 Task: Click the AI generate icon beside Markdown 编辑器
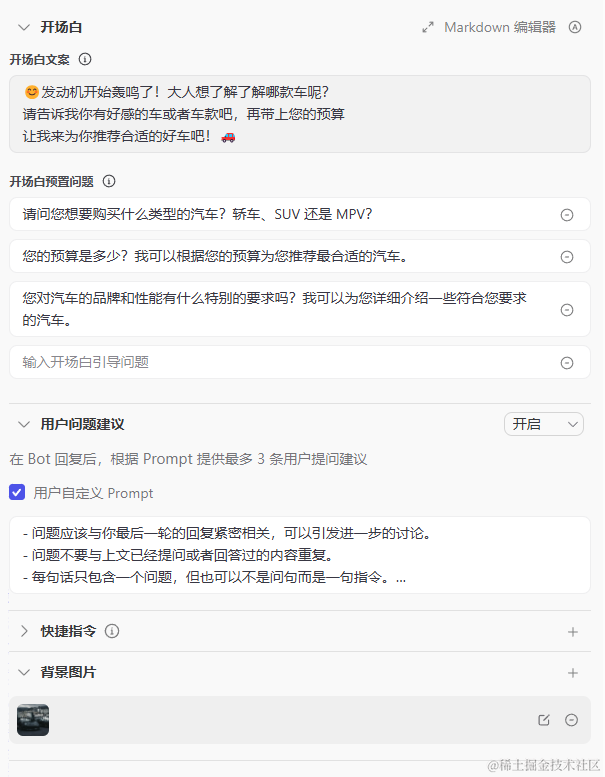pyautogui.click(x=575, y=27)
